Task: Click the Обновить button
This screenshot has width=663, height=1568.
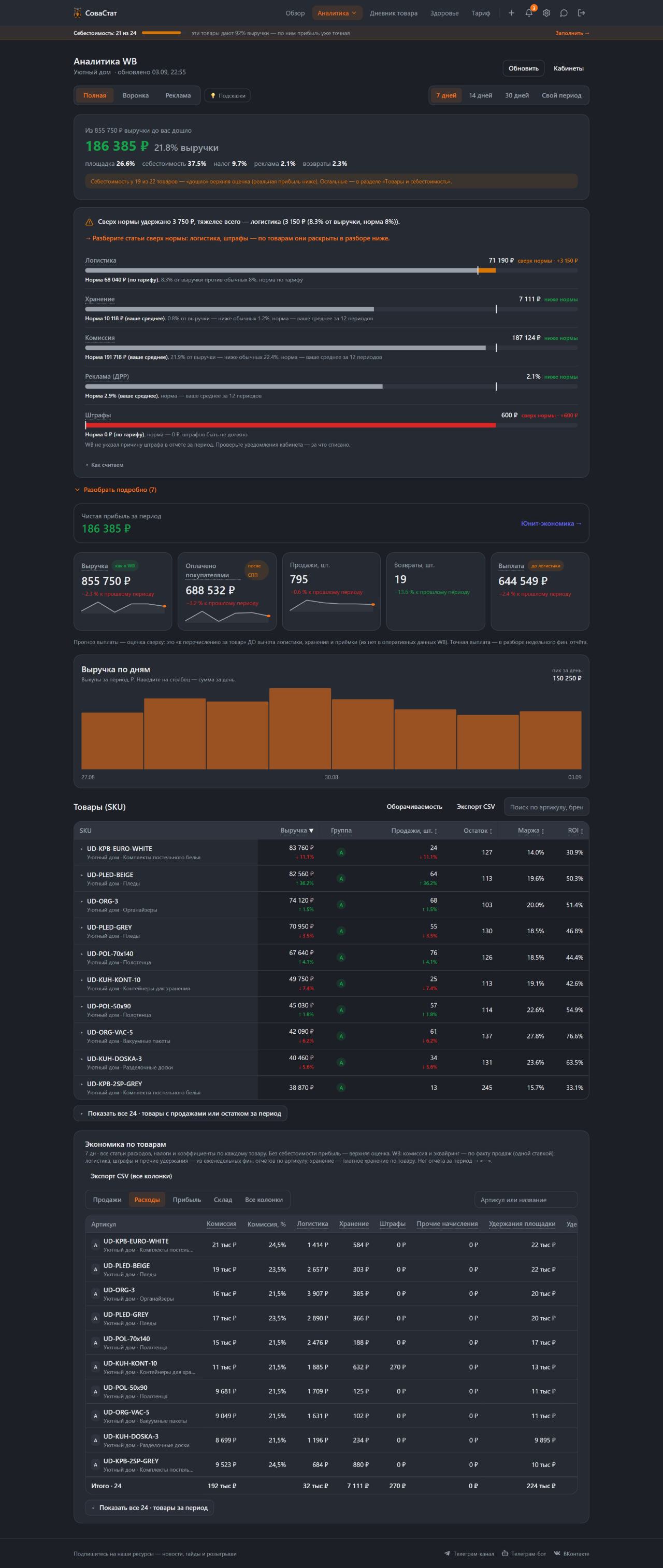Action: coord(524,68)
